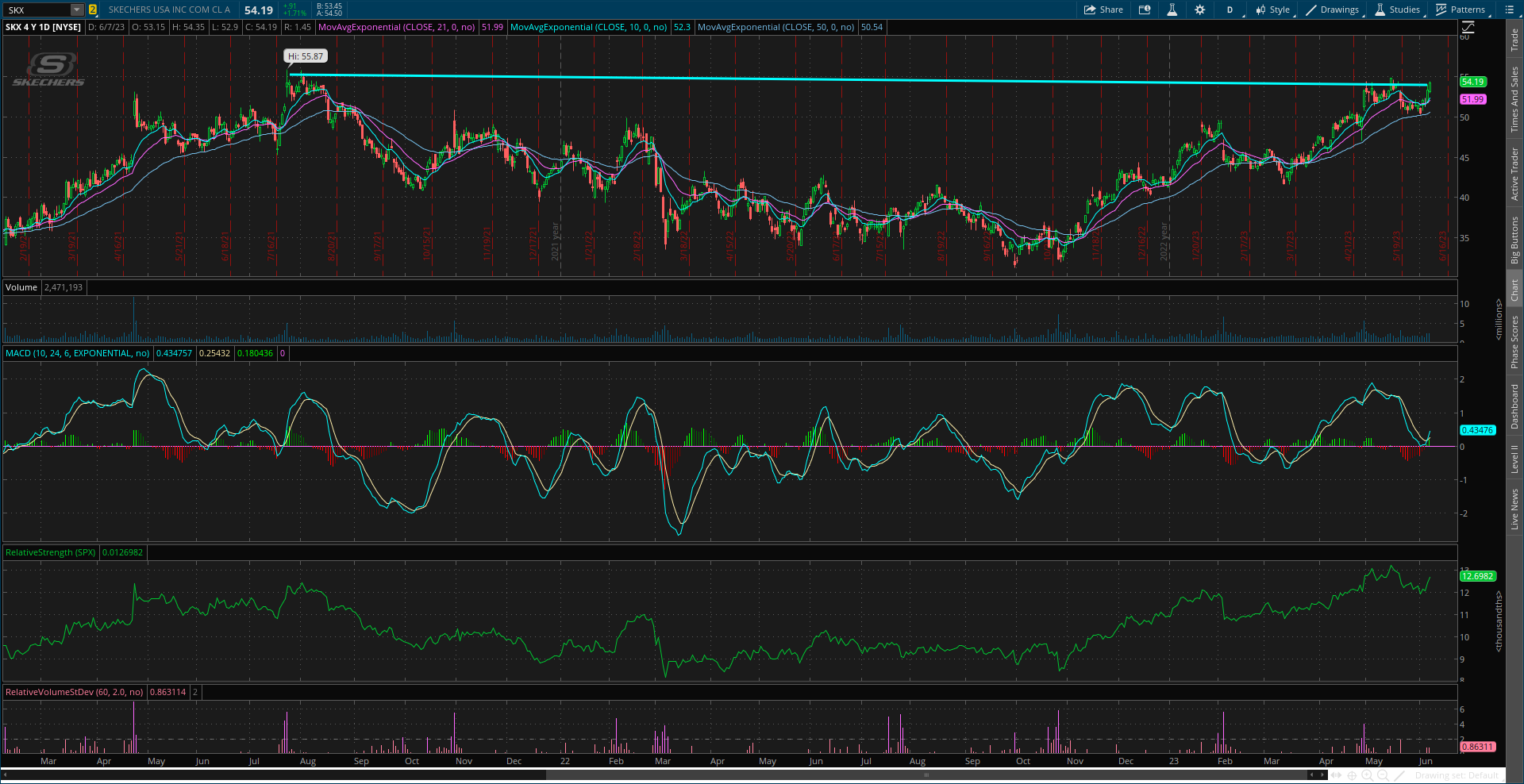
Task: Click the RelativeStrength (SPX) study label
Action: coord(51,552)
